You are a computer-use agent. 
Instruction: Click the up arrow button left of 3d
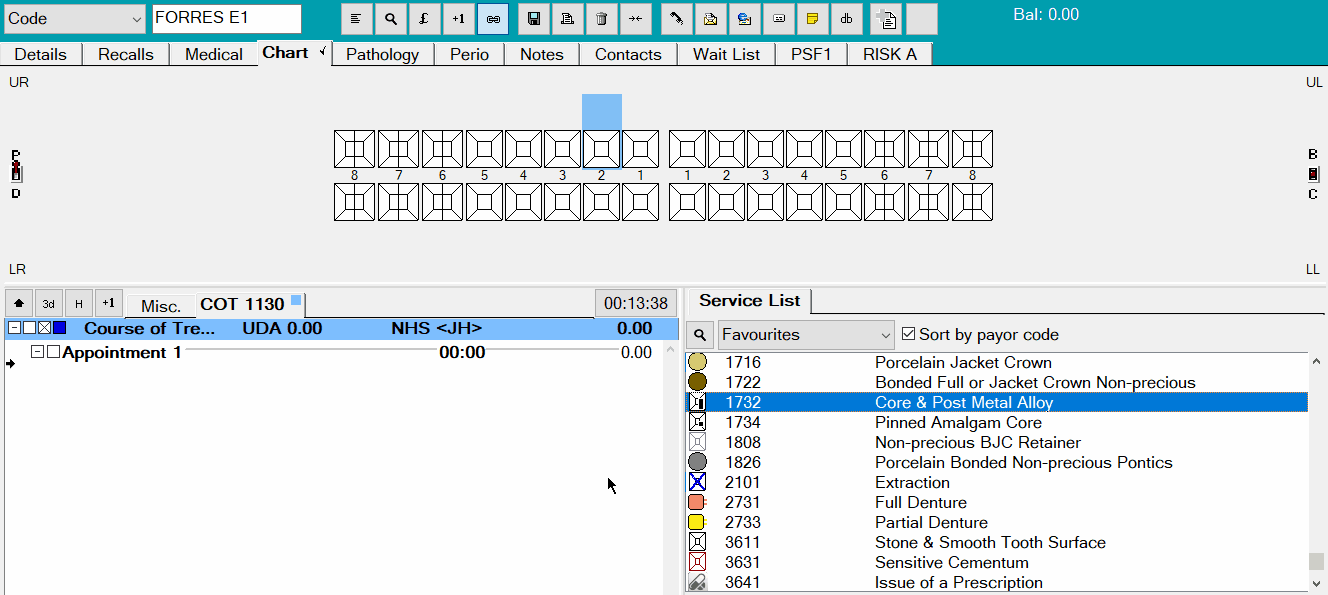pos(19,304)
